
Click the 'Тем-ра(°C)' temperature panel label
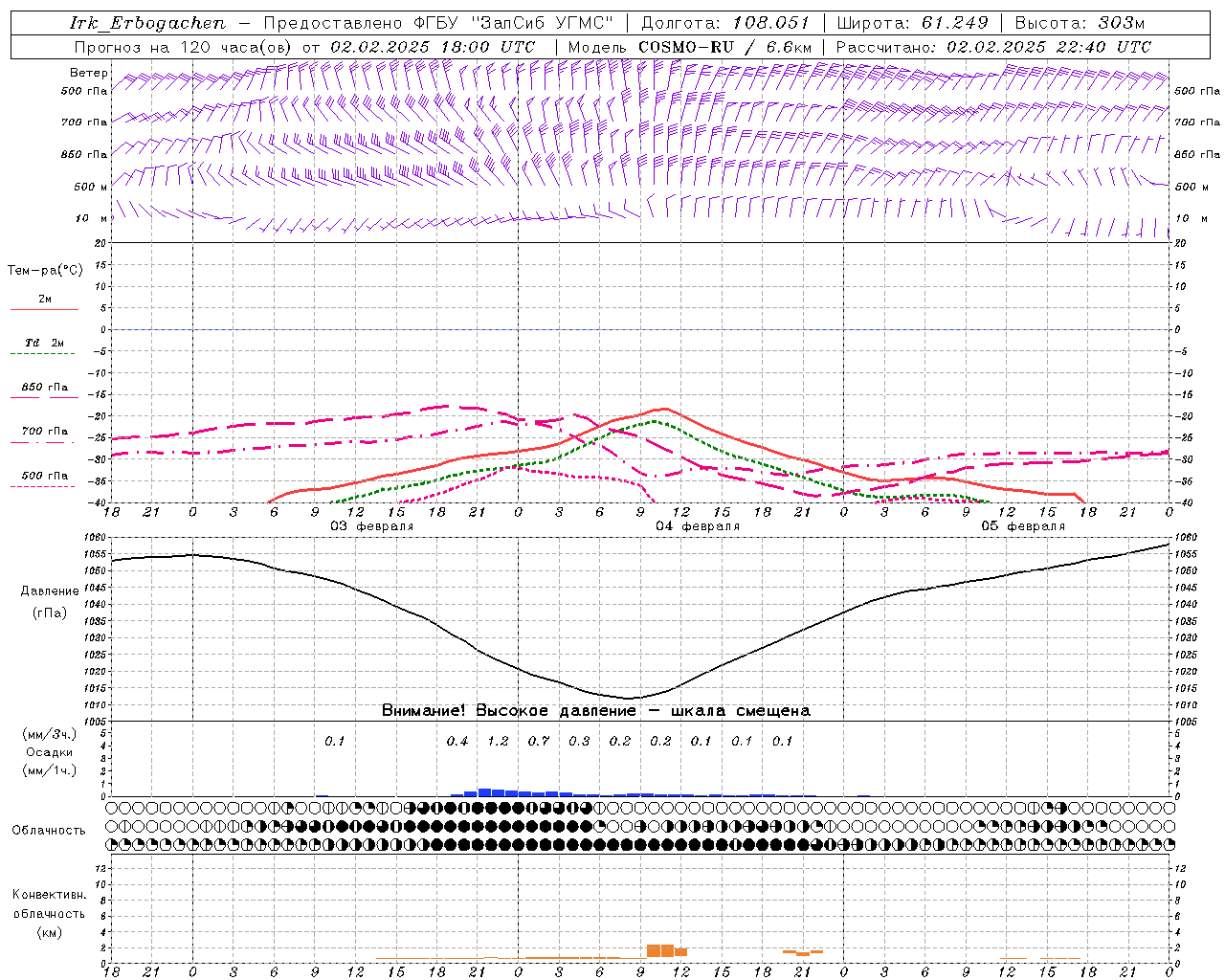[45, 271]
